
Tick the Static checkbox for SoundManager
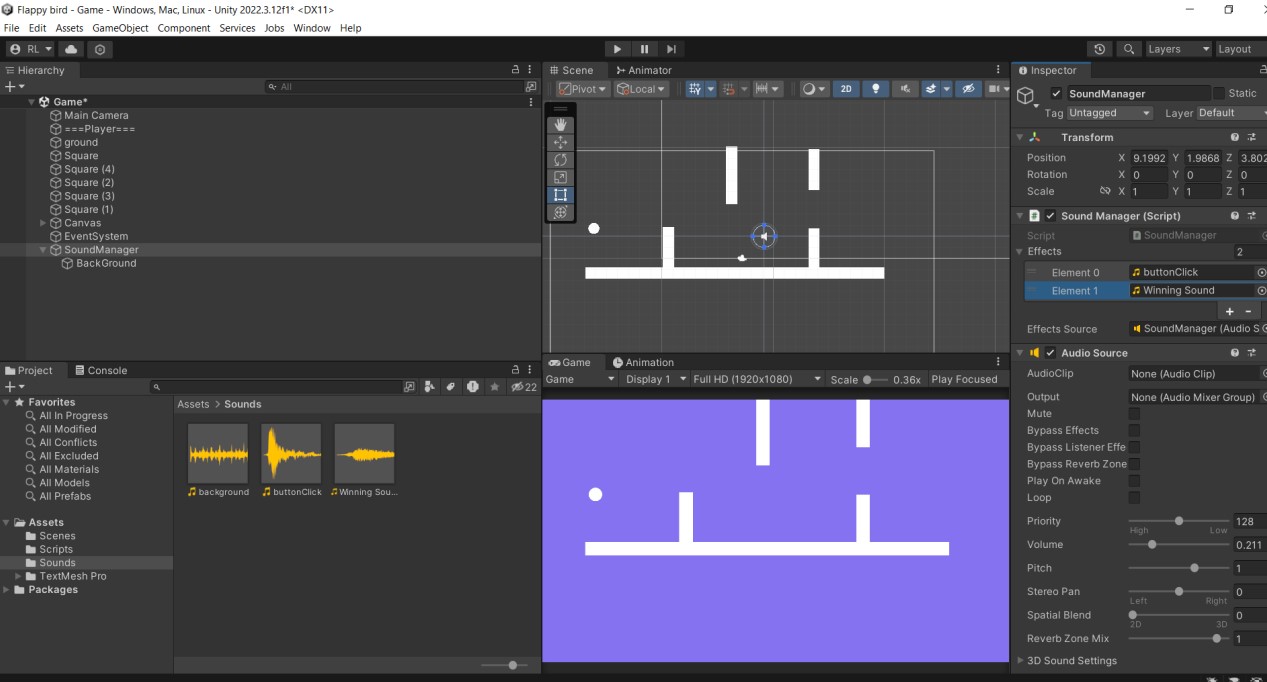tap(1218, 93)
